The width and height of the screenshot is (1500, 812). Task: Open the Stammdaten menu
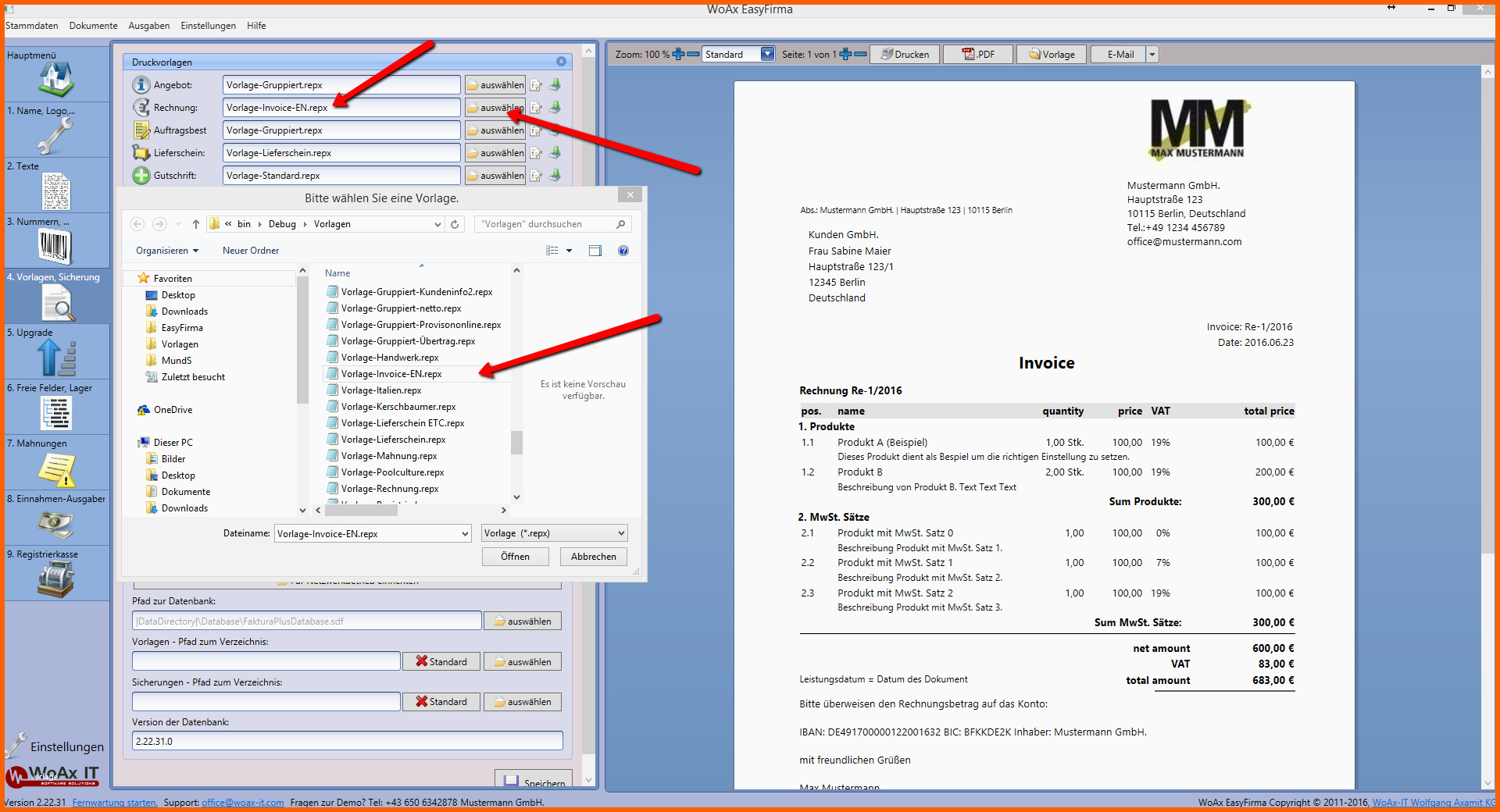pyautogui.click(x=32, y=26)
